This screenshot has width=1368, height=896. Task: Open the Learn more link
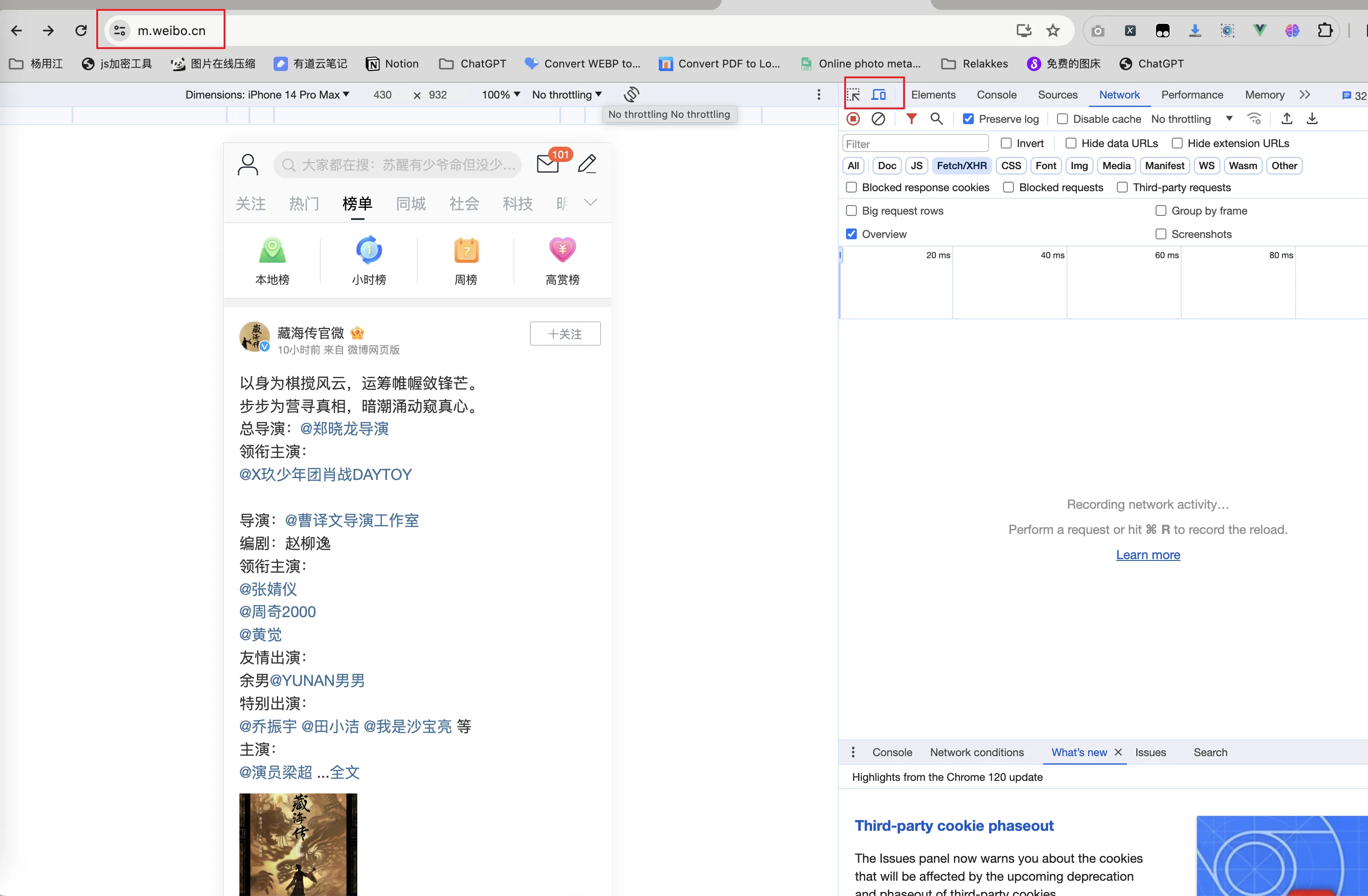[1147, 555]
